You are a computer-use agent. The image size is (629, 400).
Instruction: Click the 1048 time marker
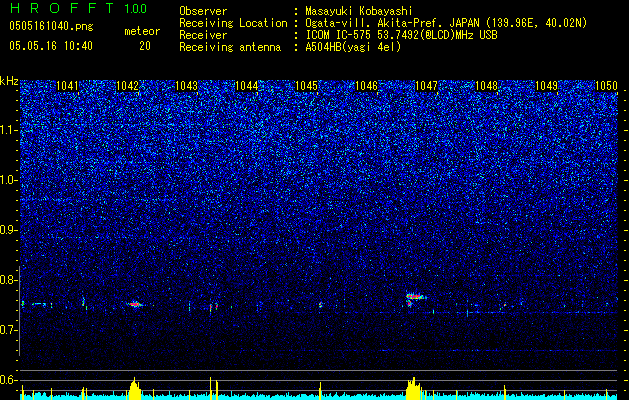[486, 86]
